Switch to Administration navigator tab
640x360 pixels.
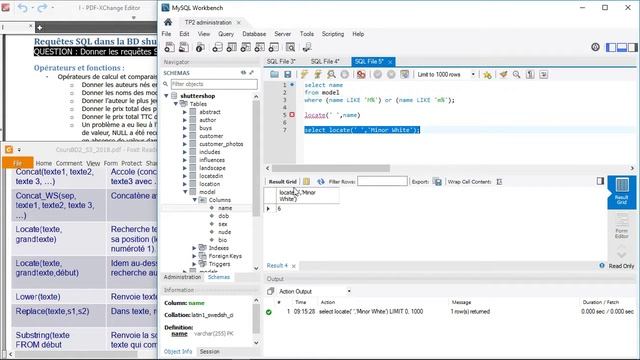click(182, 277)
